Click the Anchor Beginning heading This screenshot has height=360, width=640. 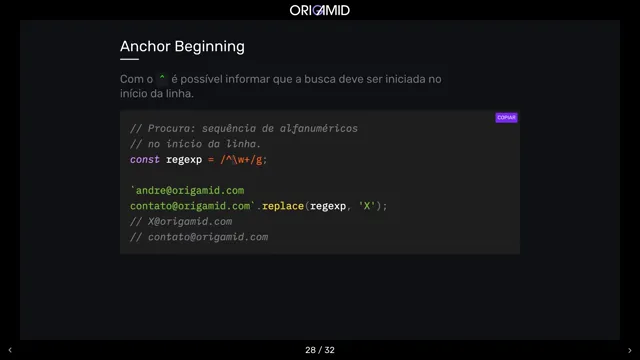point(182,47)
